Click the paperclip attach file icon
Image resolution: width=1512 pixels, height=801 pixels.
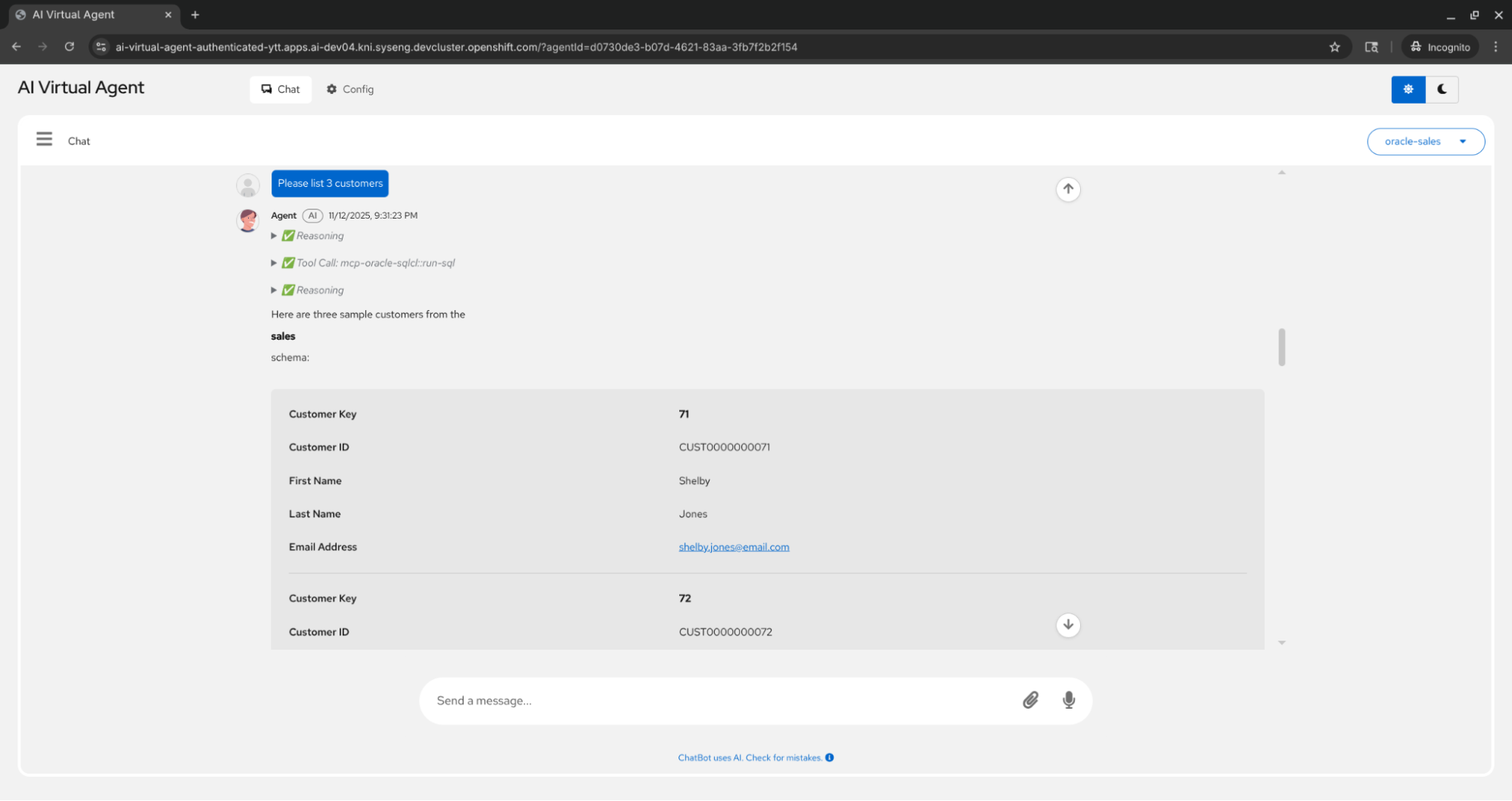pos(1030,700)
